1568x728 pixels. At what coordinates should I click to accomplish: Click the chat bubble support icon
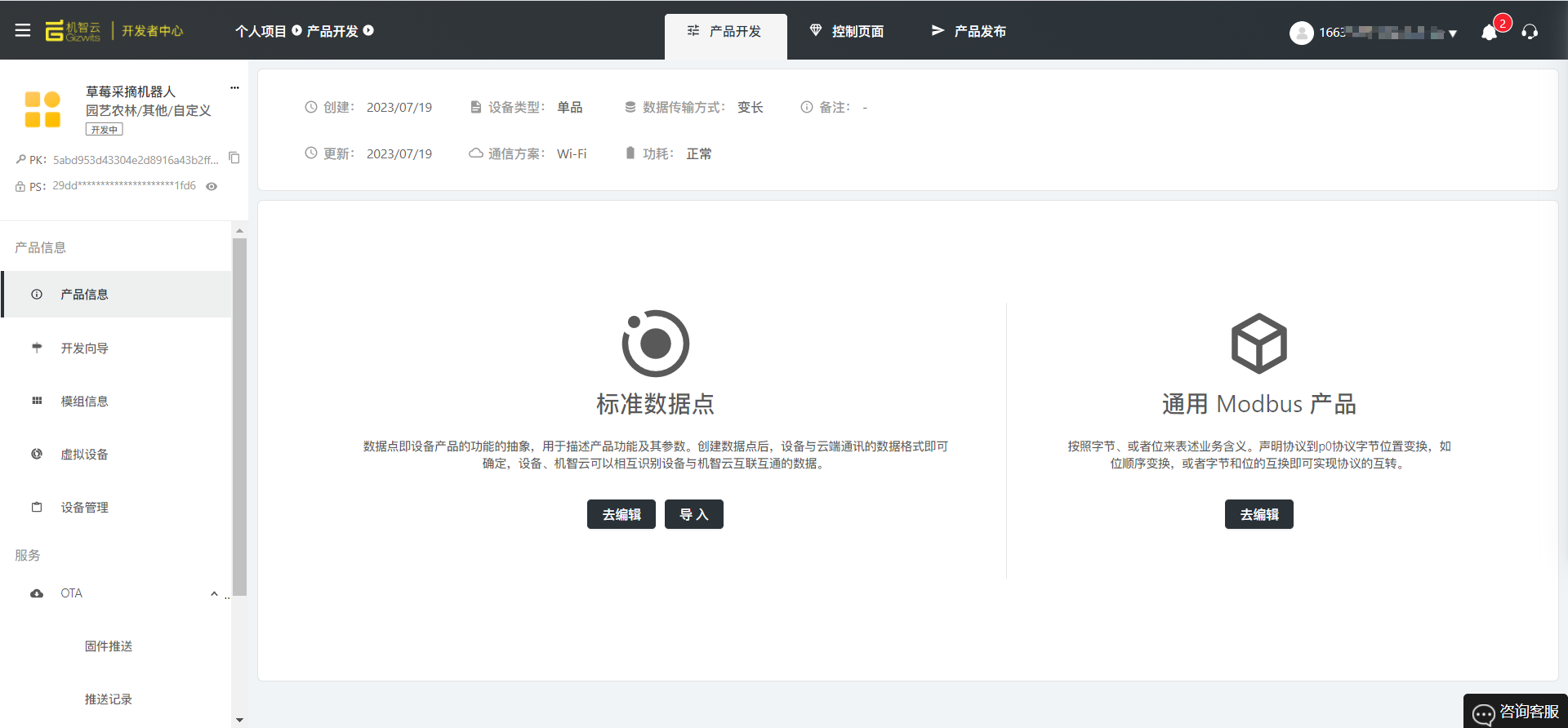[x=1484, y=714]
